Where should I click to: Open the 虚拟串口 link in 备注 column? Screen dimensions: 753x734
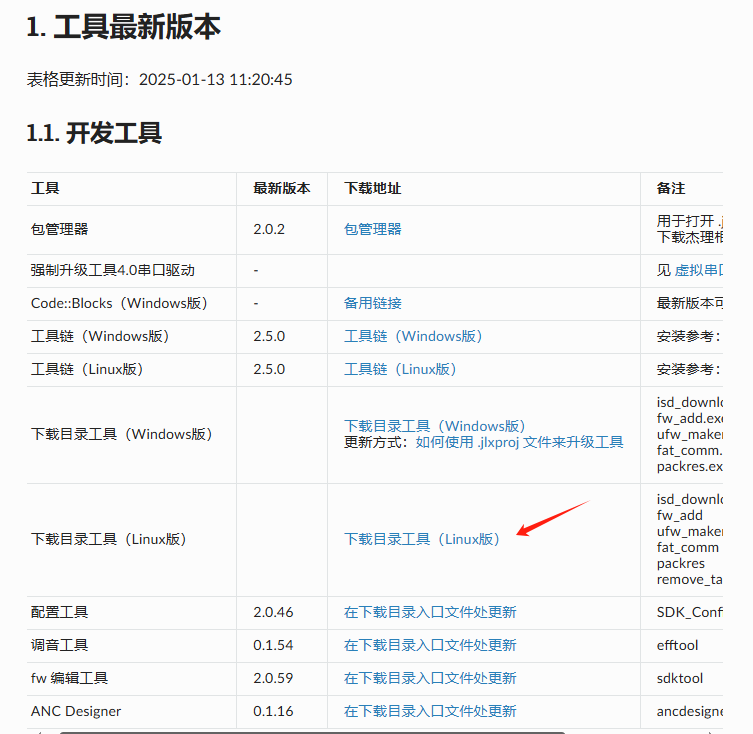699,270
